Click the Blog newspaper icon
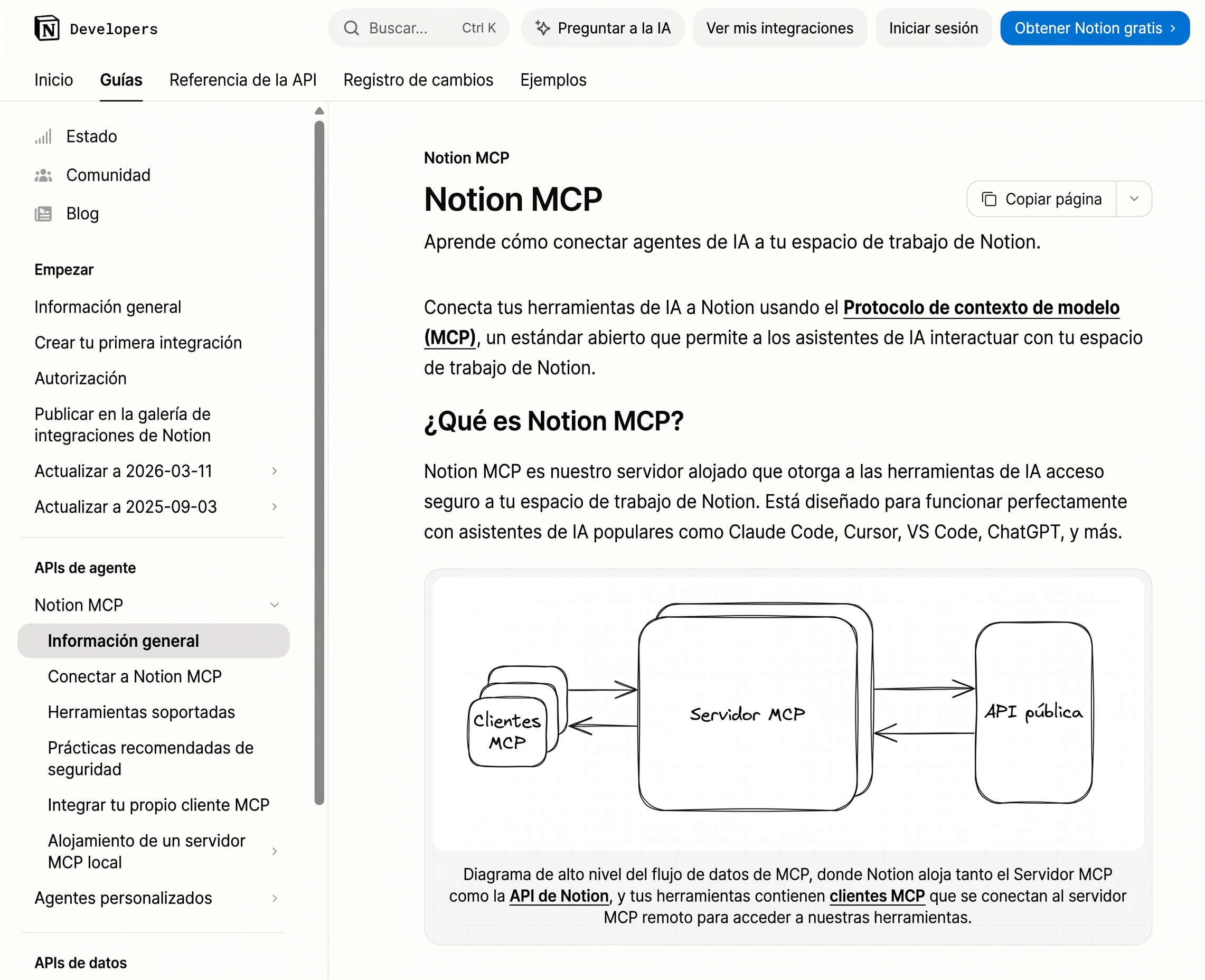 click(43, 214)
